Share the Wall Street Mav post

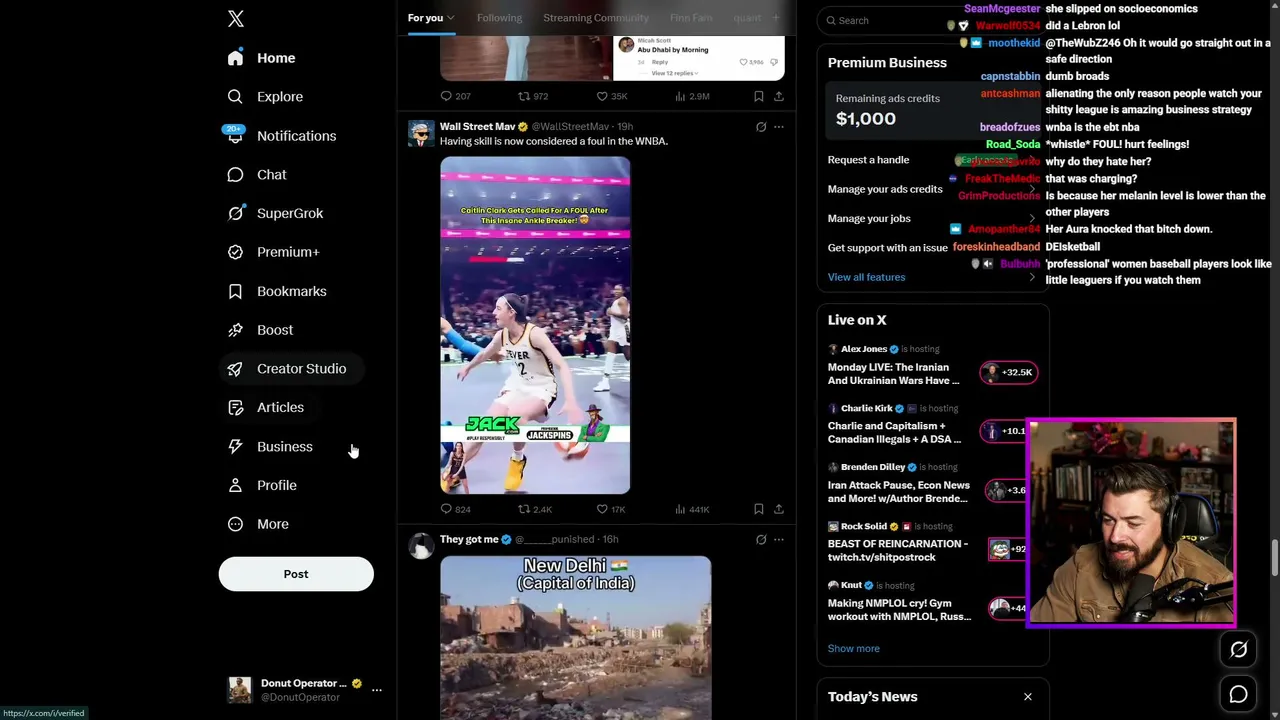pyautogui.click(x=779, y=509)
